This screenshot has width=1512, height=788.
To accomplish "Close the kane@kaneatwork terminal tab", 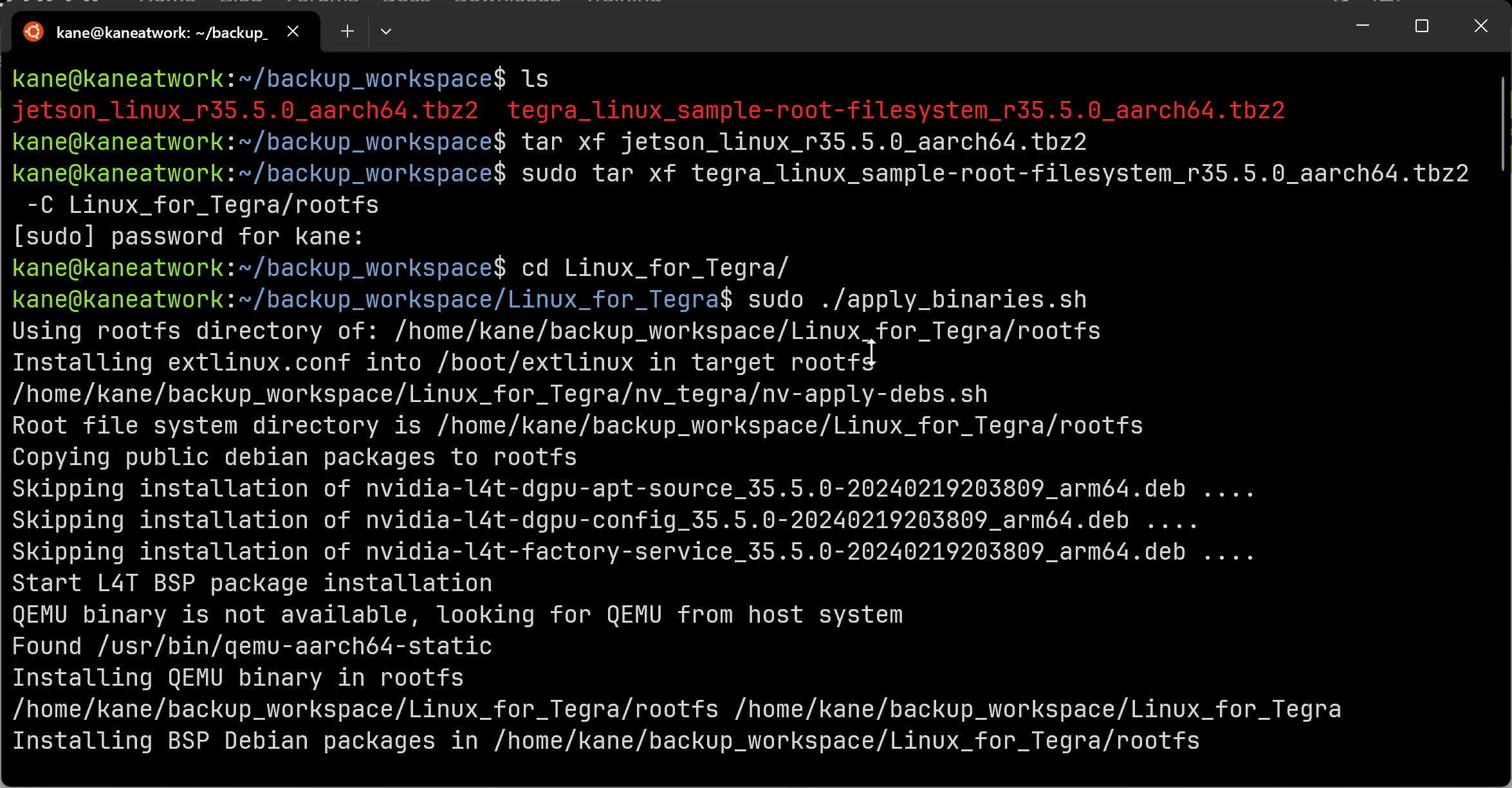I will 293,32.
